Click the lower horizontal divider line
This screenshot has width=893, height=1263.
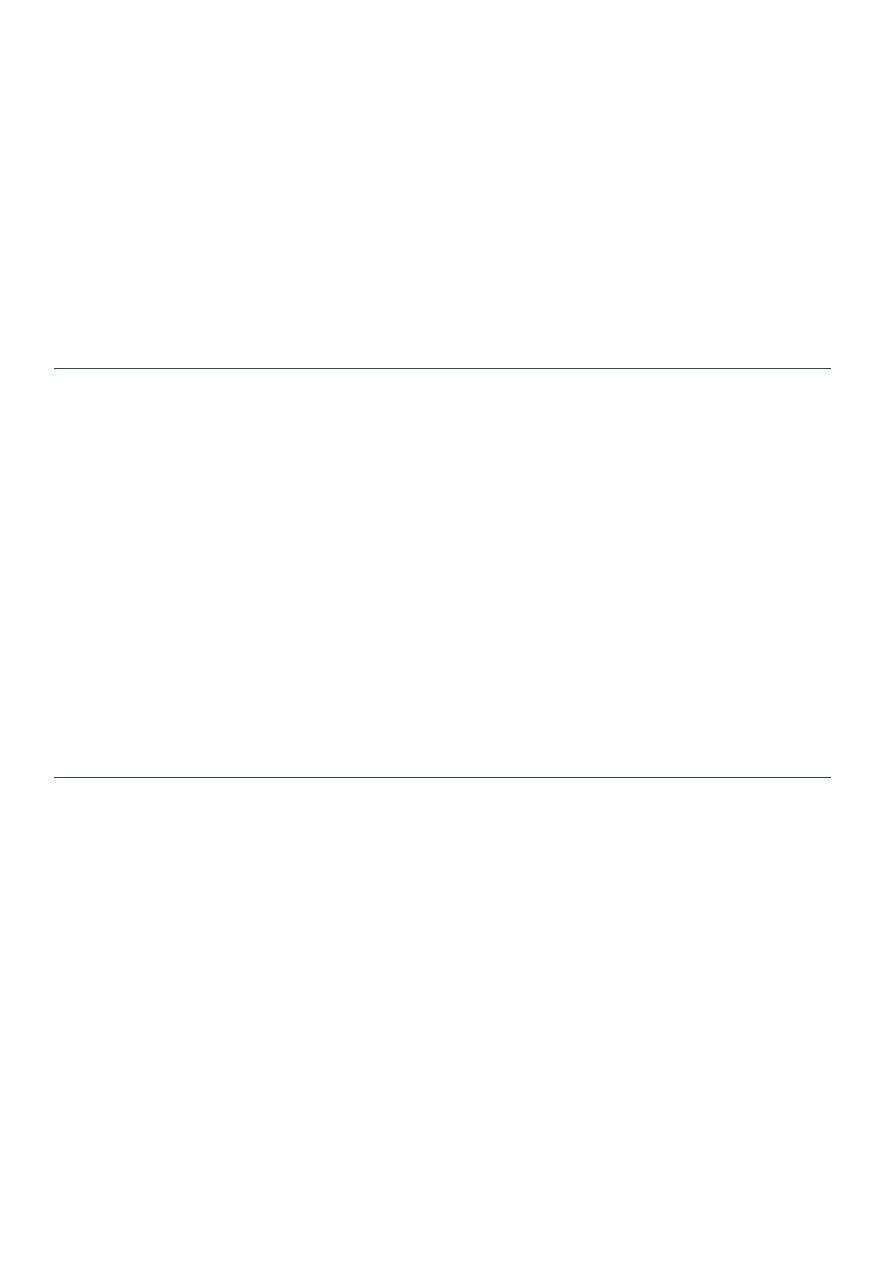tap(442, 777)
